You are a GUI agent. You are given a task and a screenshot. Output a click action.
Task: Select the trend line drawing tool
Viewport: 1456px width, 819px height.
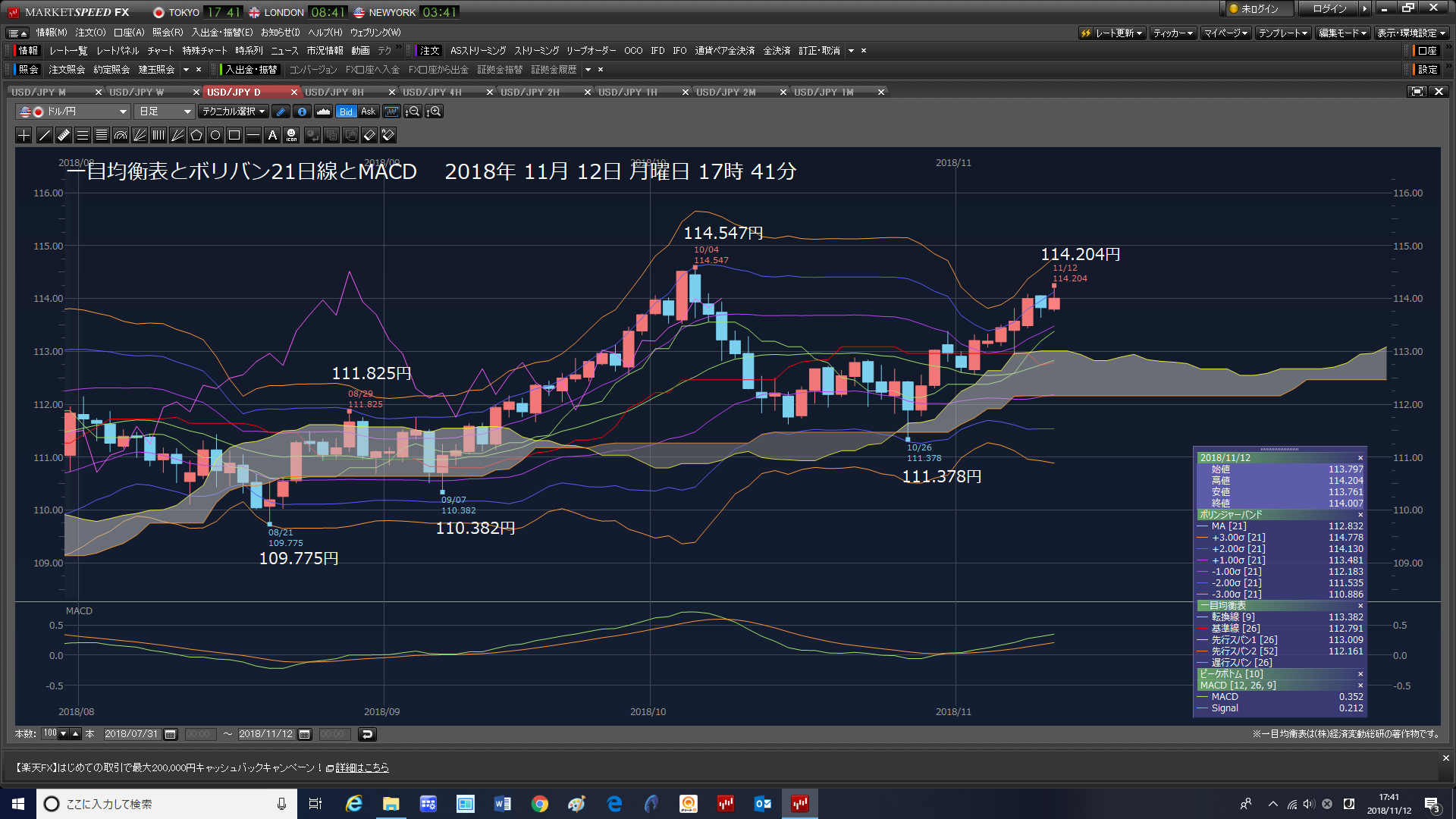45,135
